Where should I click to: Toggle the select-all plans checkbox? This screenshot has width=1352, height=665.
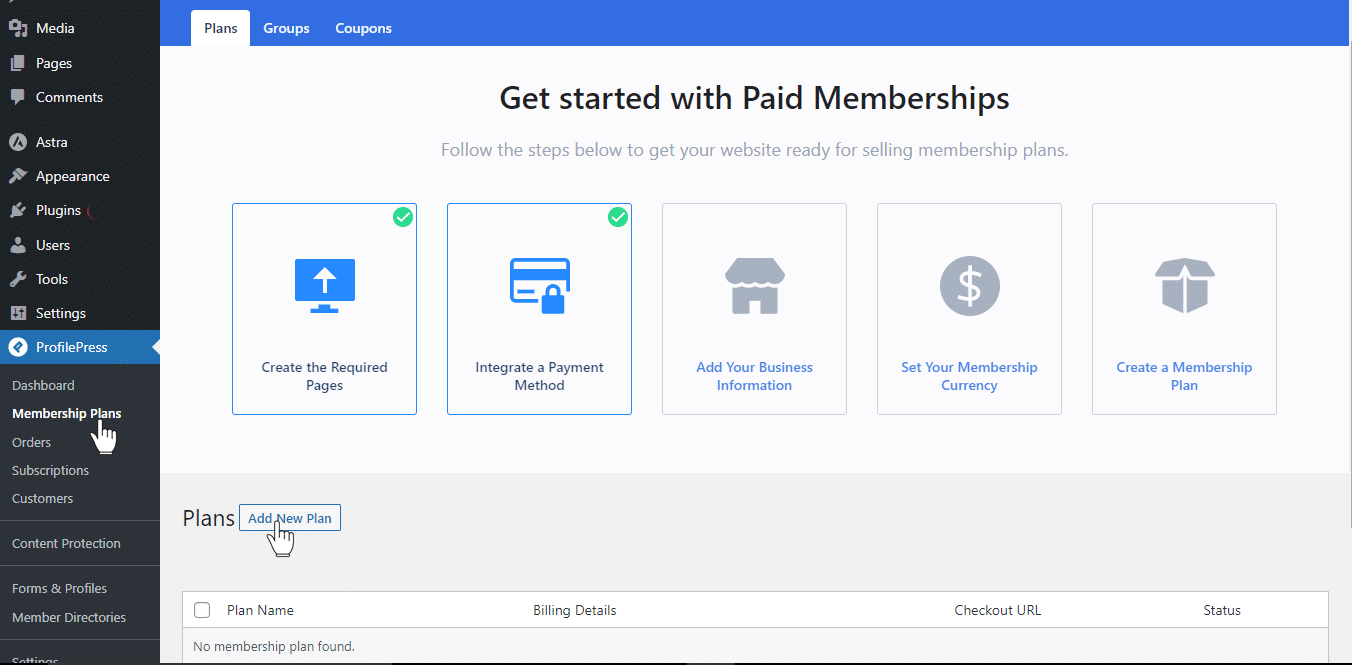[202, 610]
